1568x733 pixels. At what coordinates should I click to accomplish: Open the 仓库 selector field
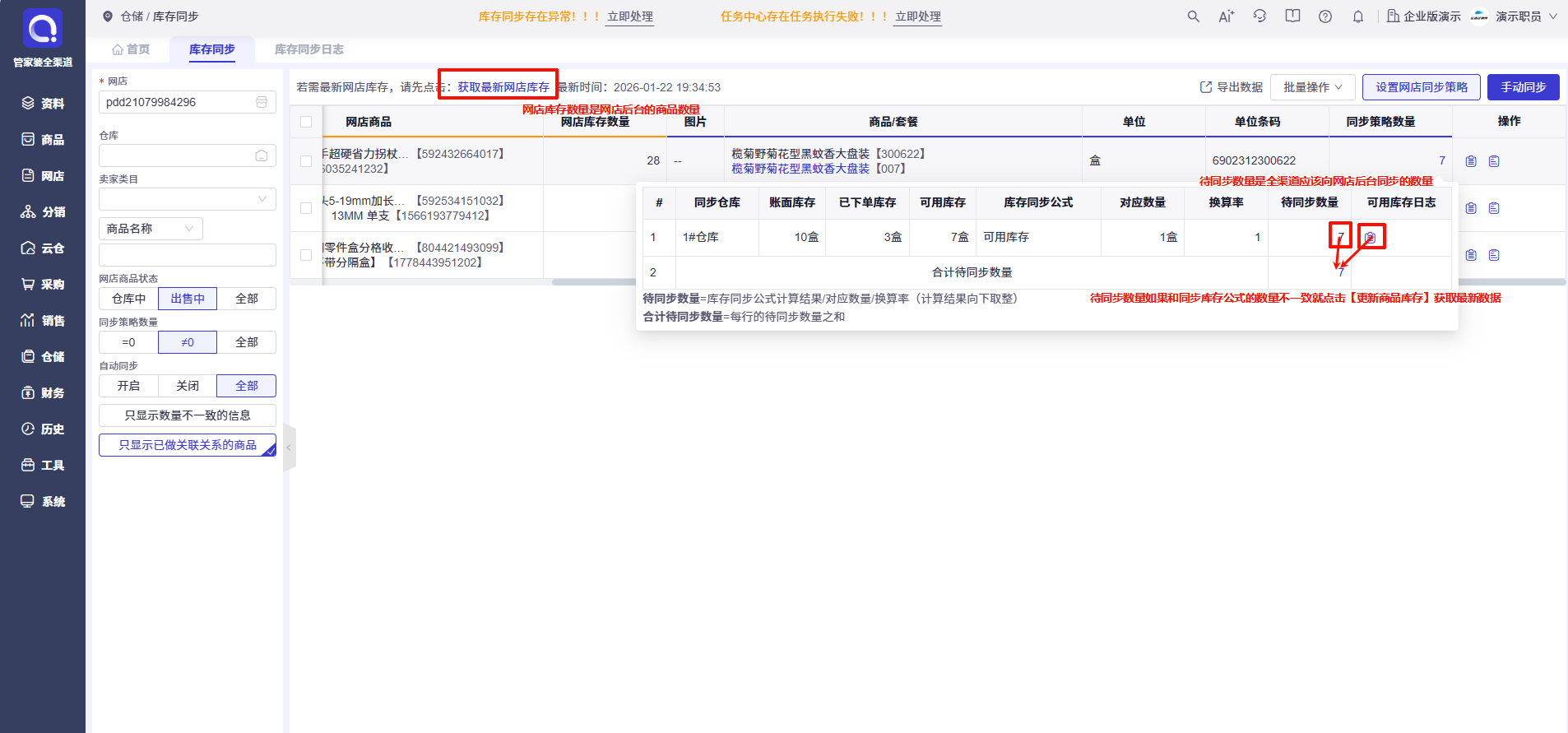click(x=188, y=155)
